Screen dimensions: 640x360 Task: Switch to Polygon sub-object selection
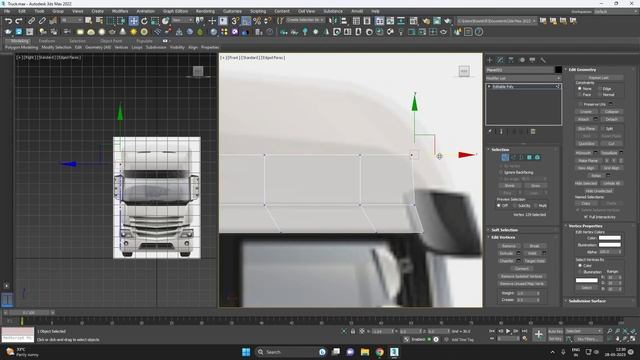tap(529, 157)
